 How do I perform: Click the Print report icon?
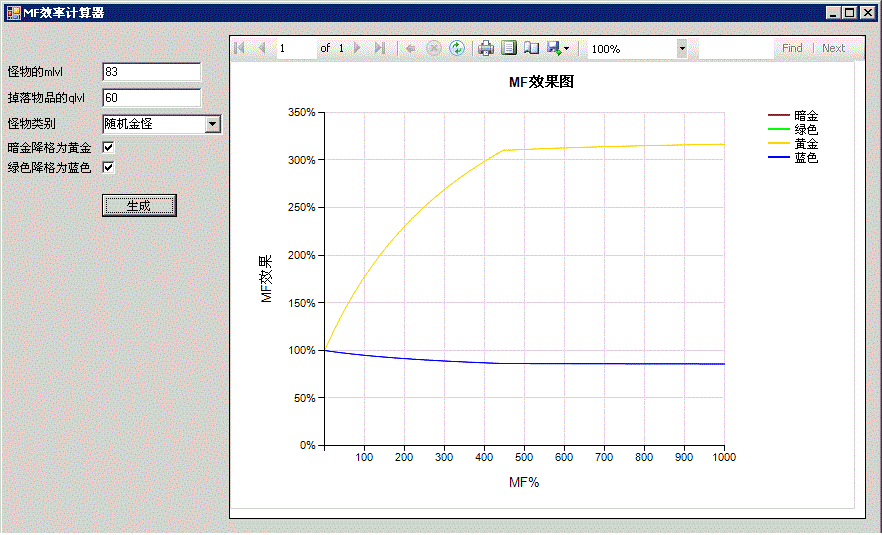click(x=486, y=48)
